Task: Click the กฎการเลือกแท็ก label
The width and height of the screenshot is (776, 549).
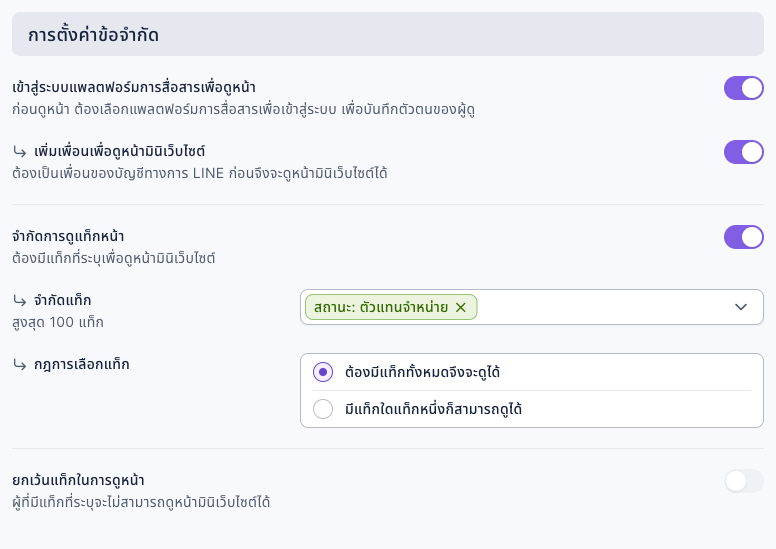Action: pyautogui.click(x=82, y=364)
